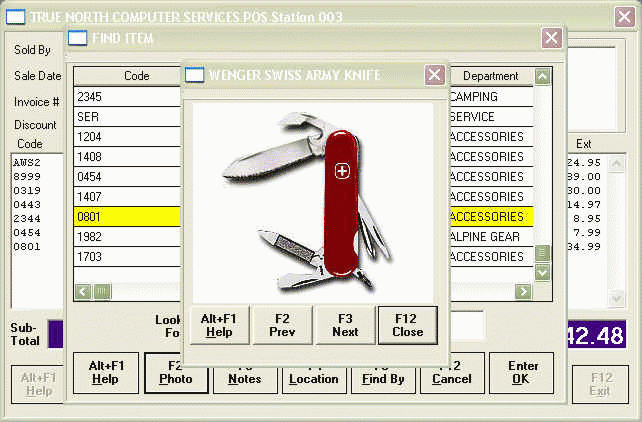The image size is (642, 422).
Task: Close the Find Item dialog
Action: point(551,38)
